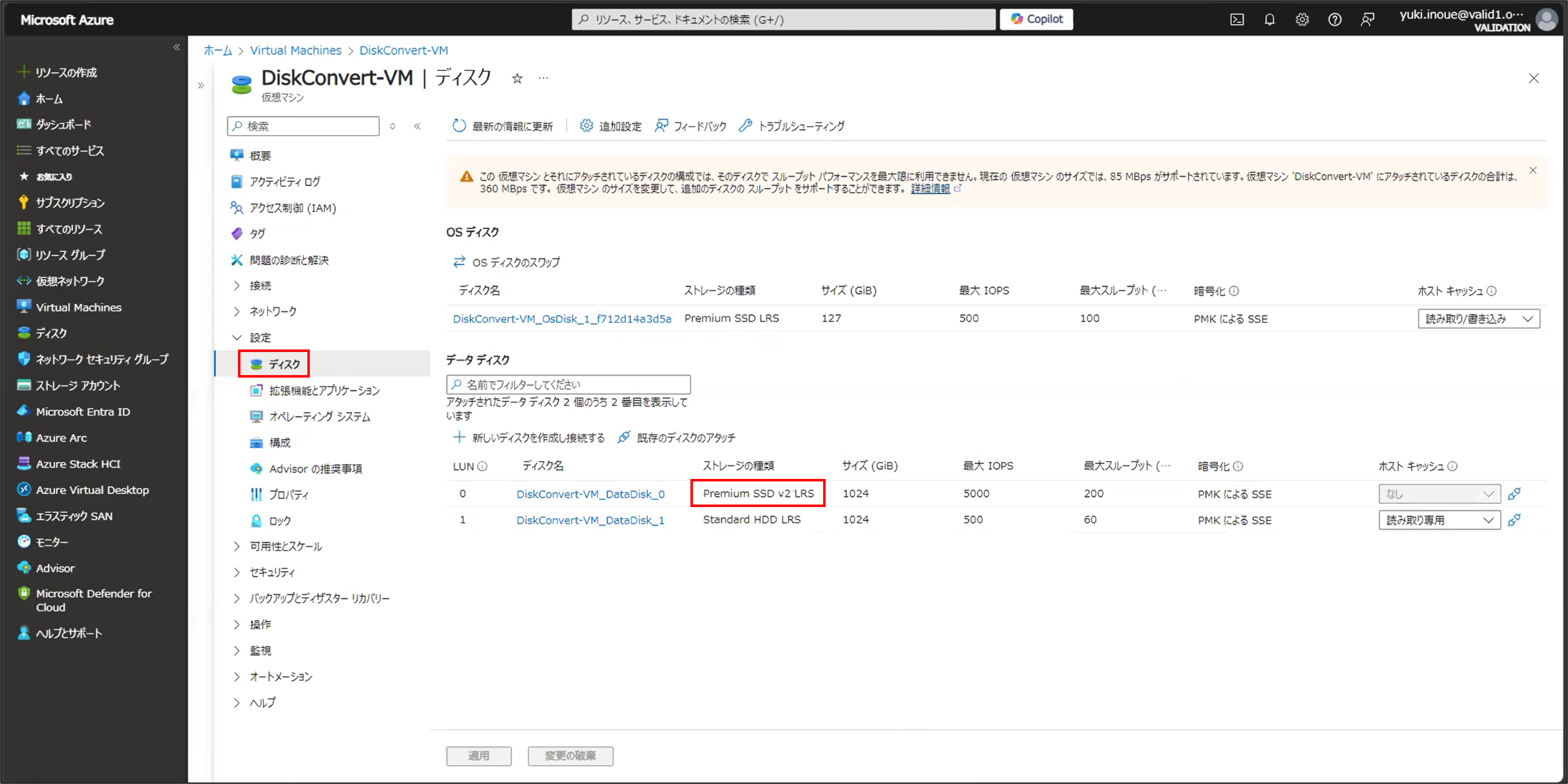Open the more options ellipsis beside title
The width and height of the screenshot is (1568, 784).
coord(543,78)
